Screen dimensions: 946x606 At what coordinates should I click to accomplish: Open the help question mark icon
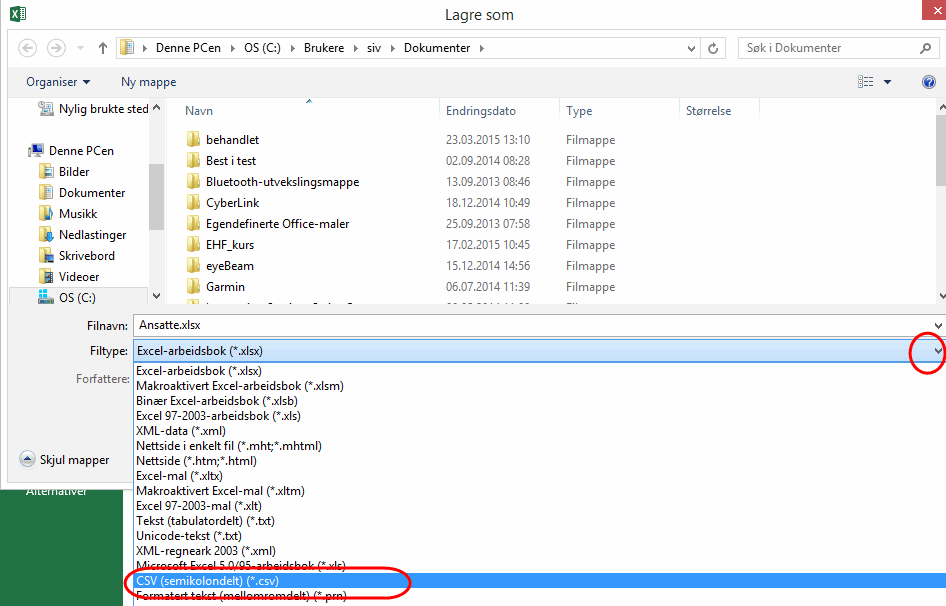[x=928, y=82]
